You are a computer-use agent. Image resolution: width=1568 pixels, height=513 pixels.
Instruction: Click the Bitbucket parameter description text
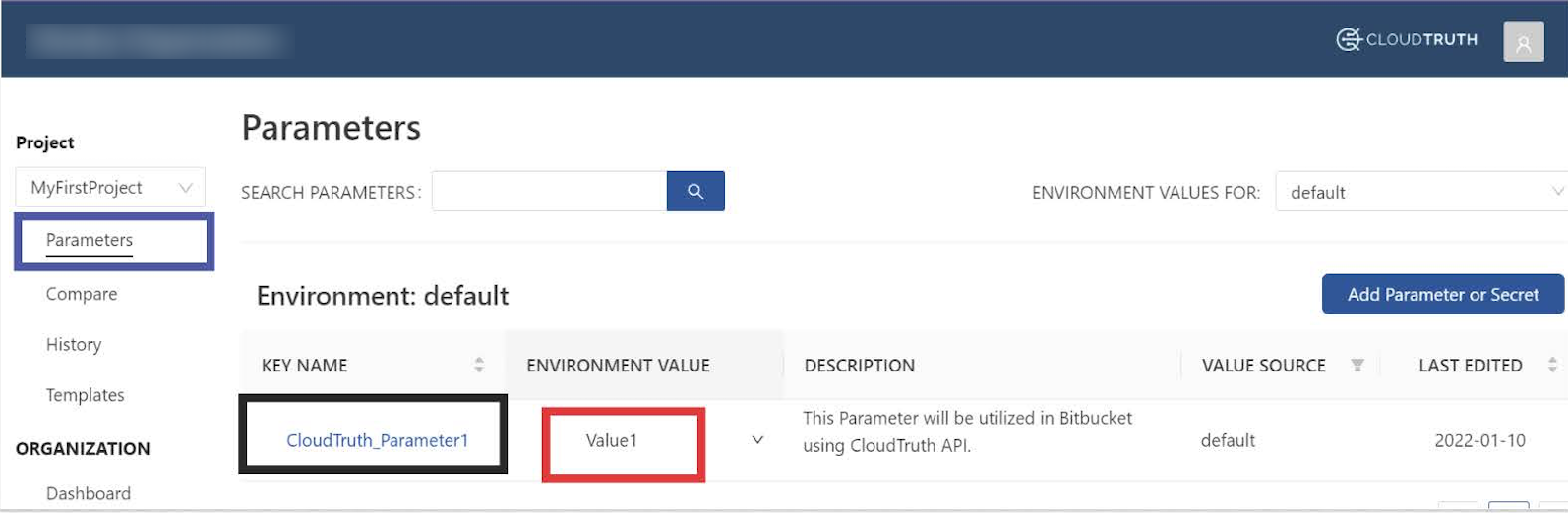coord(968,431)
